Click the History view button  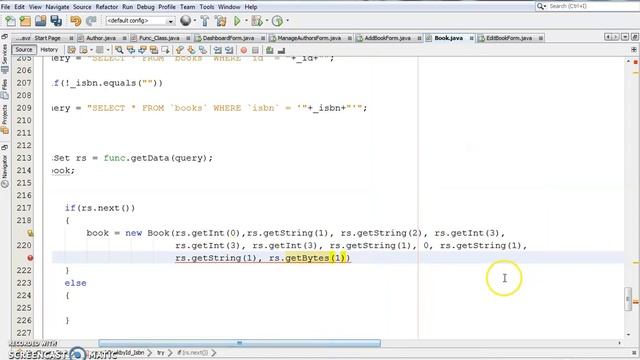tap(49, 49)
